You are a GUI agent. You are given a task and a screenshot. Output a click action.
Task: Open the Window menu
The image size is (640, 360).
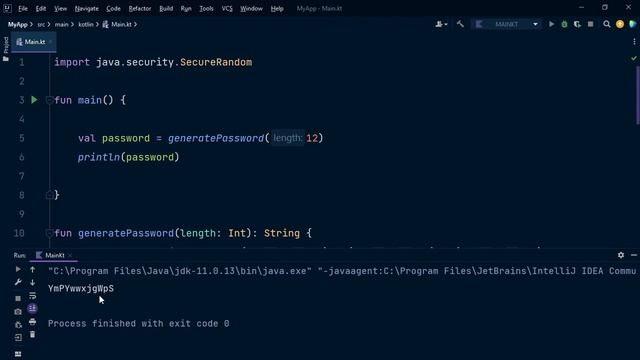[251, 8]
